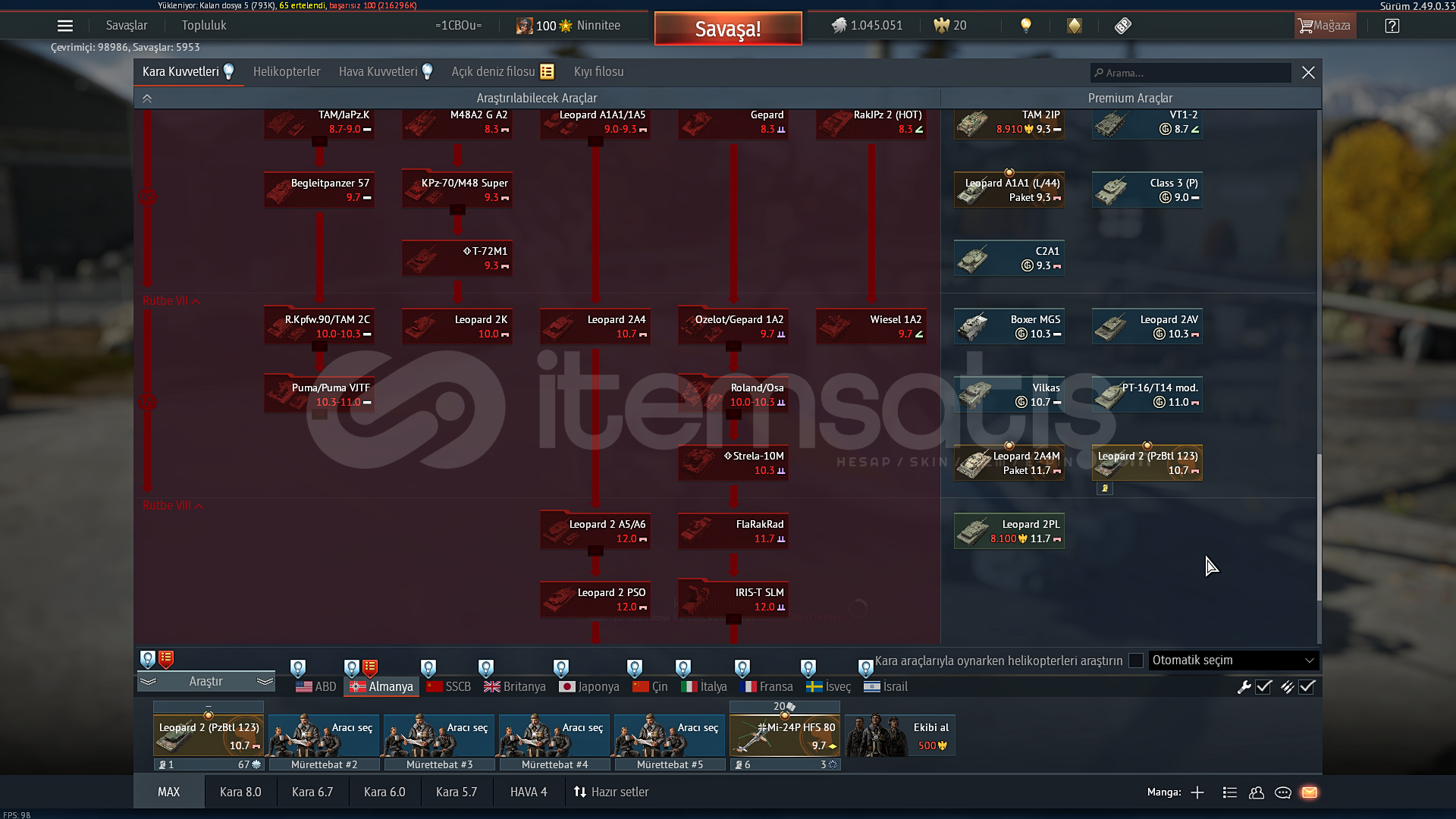The height and width of the screenshot is (819, 1456).
Task: Click the research bulb above ABD flag
Action: [298, 668]
